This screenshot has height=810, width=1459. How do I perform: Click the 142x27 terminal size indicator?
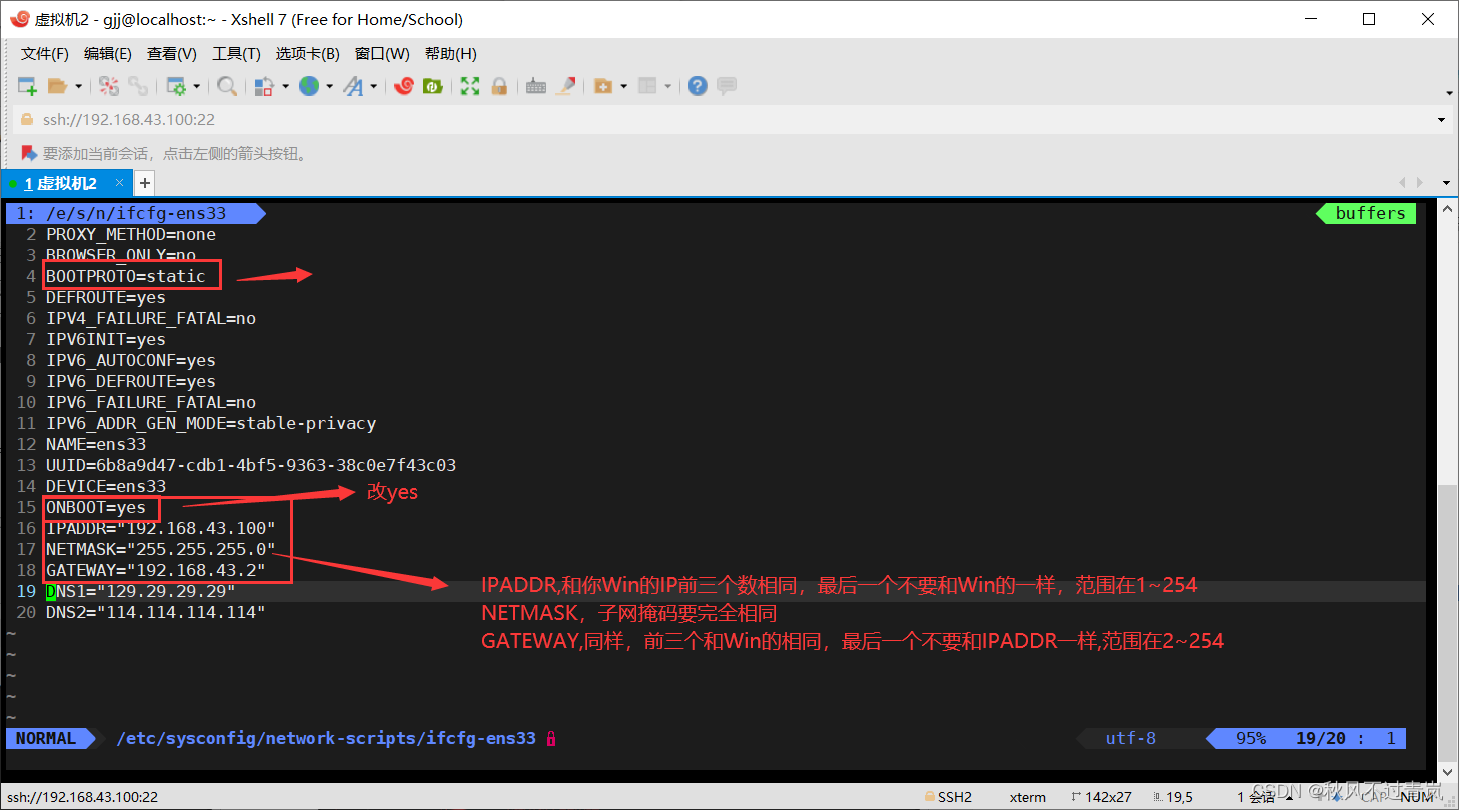[1100, 797]
